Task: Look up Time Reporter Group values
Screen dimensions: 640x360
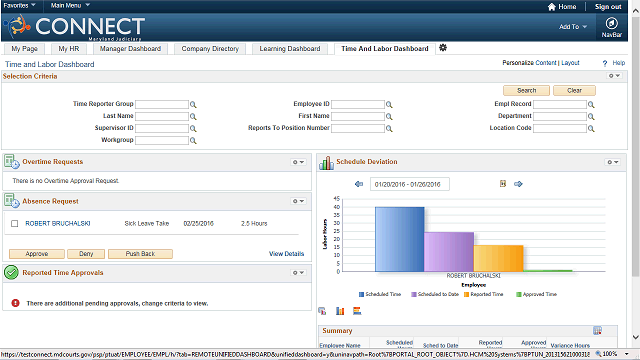Action: (193, 104)
